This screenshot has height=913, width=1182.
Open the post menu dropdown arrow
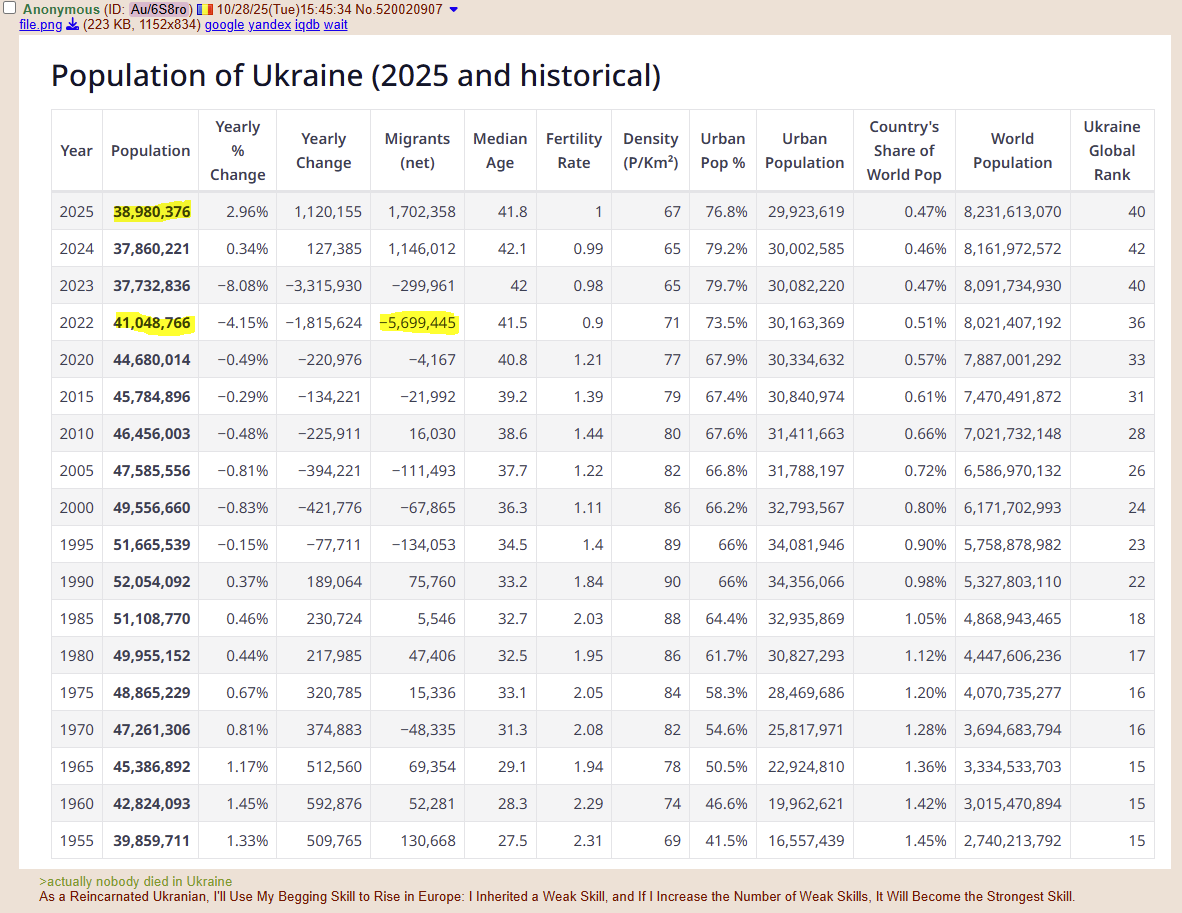tap(454, 9)
